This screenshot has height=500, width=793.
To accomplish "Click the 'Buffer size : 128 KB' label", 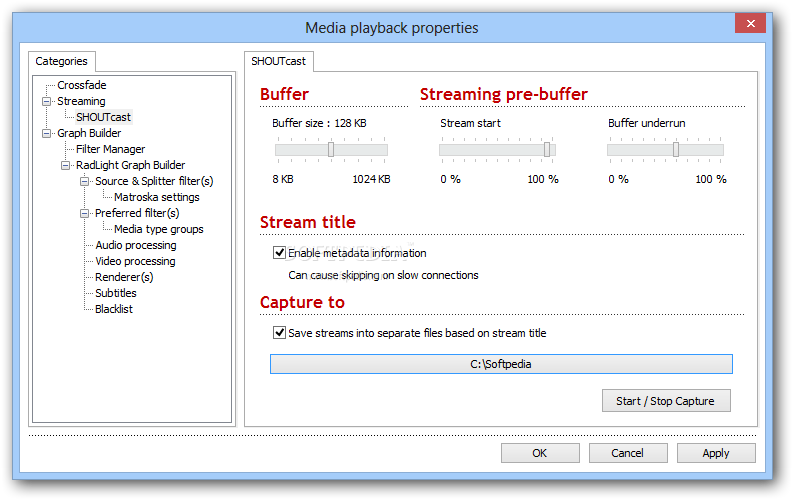I will [x=319, y=123].
